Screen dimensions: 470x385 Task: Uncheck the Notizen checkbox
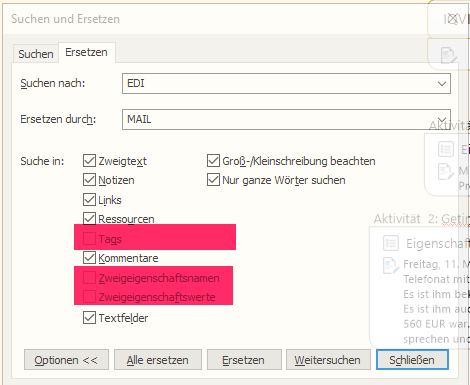(89, 180)
